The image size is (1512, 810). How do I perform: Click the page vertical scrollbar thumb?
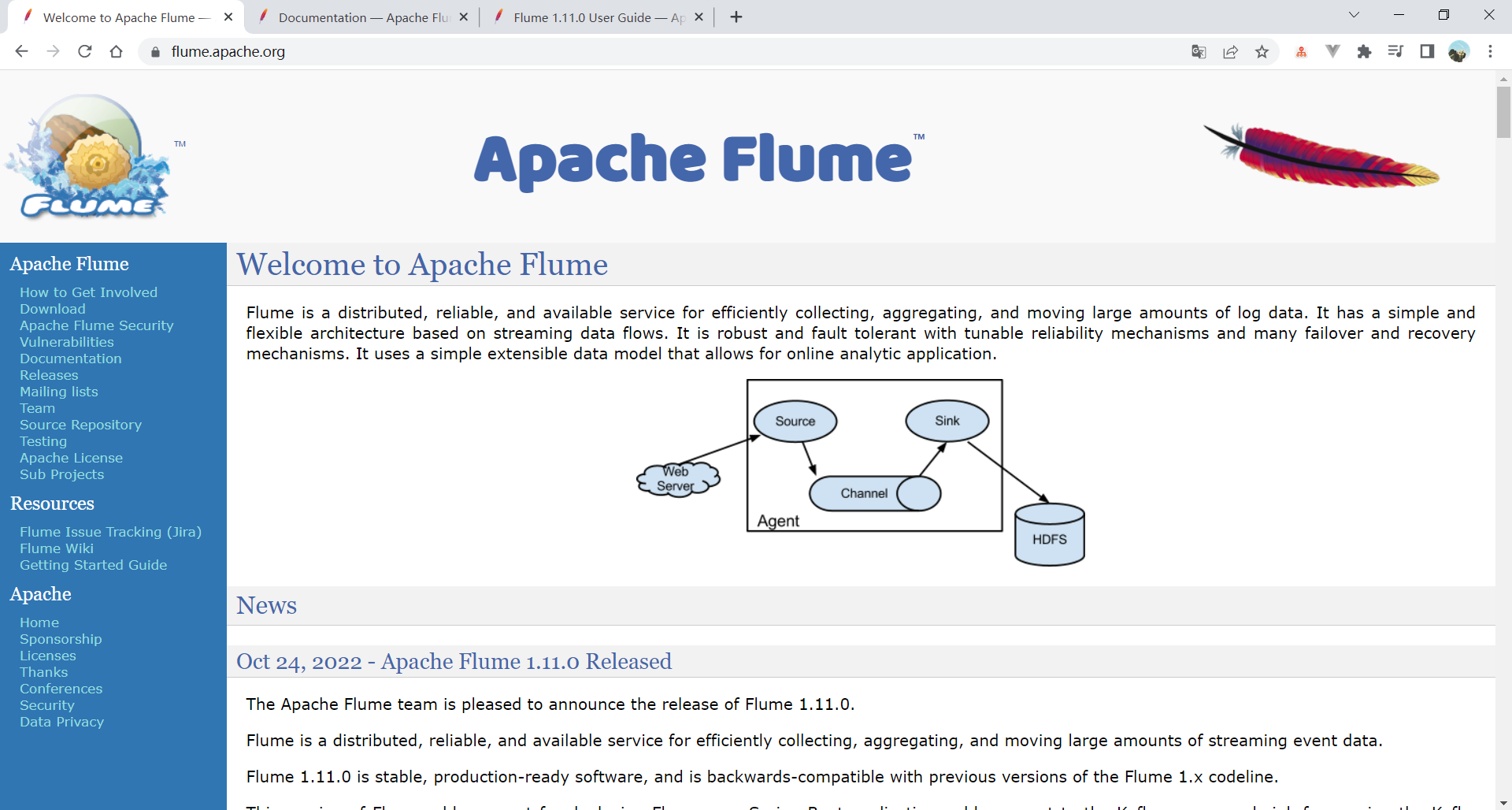point(1503,112)
